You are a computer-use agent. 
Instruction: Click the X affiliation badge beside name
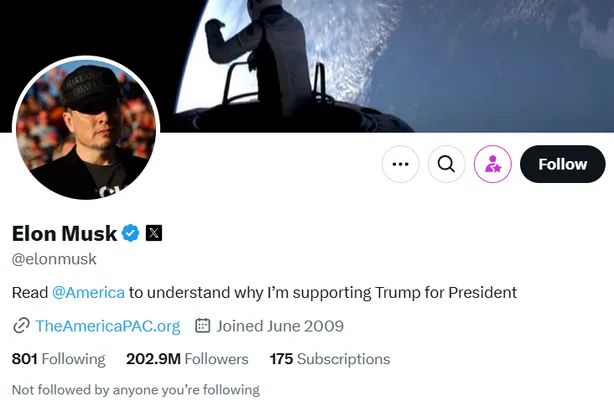pyautogui.click(x=154, y=233)
